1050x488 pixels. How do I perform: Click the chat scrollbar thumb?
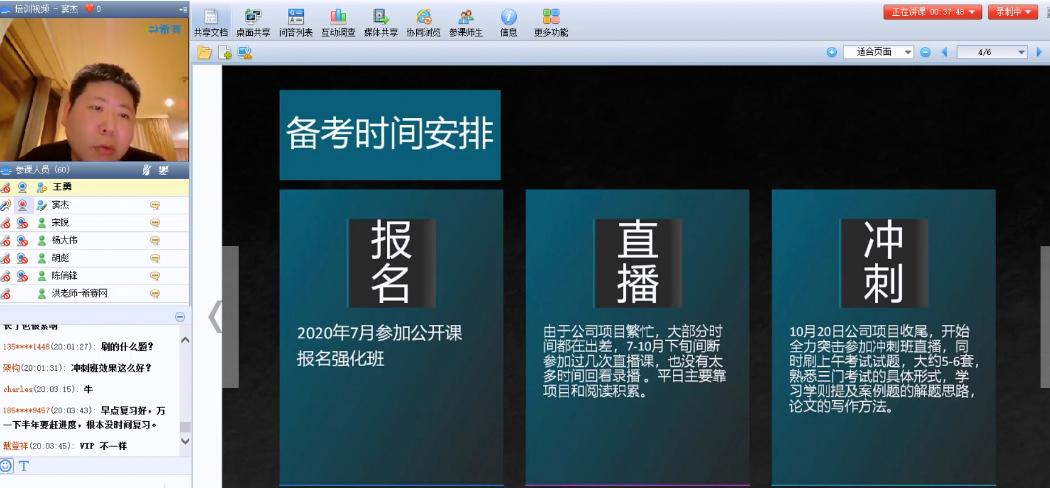point(185,427)
